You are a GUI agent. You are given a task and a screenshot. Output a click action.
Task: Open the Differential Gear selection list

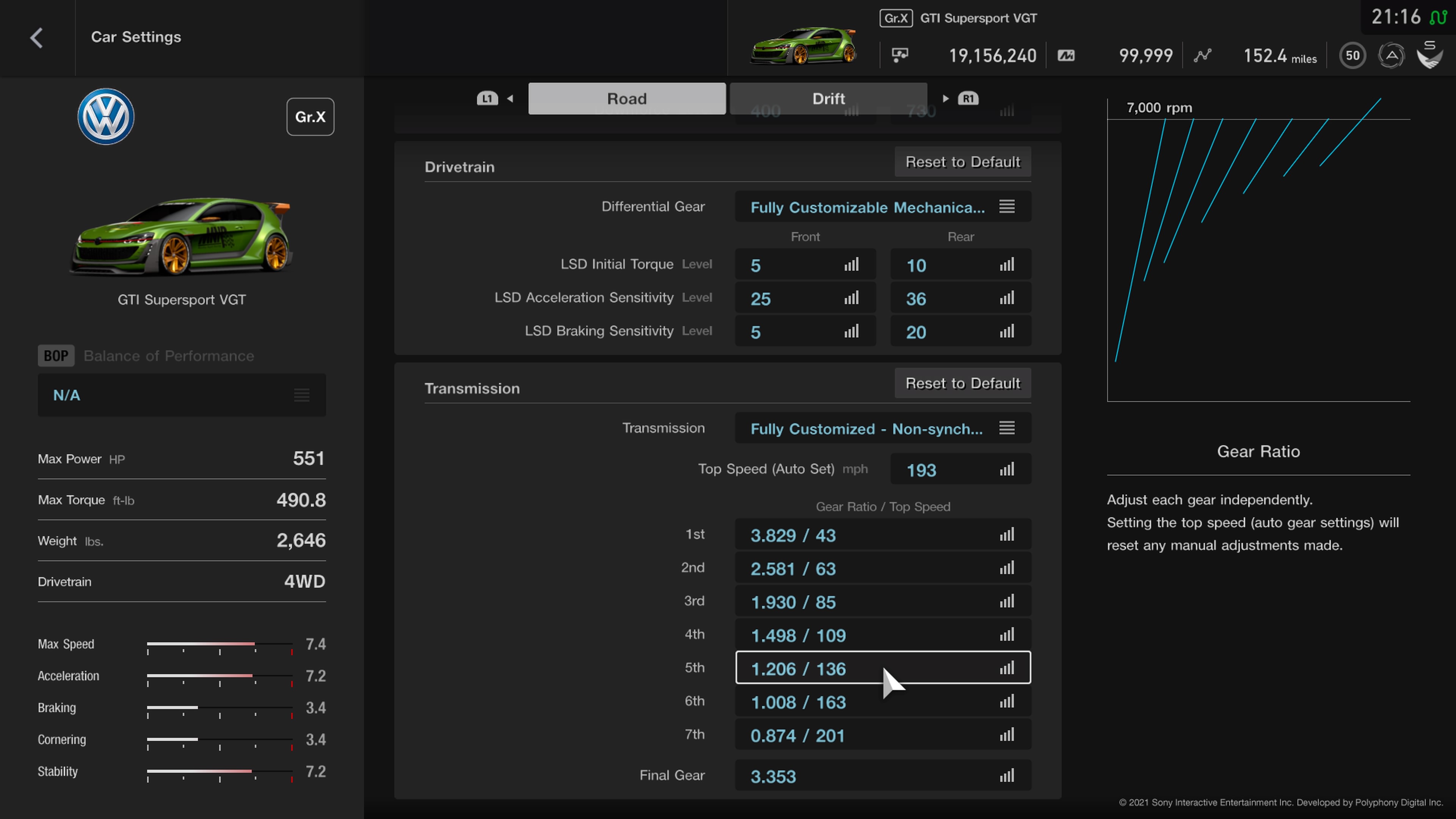coord(883,207)
